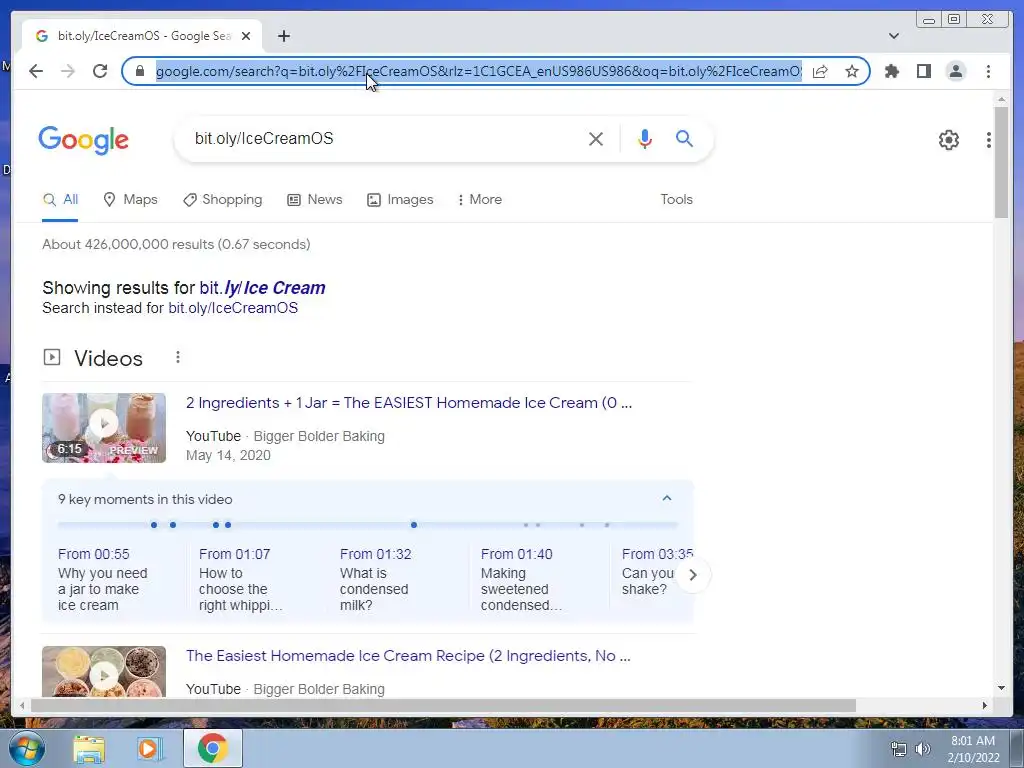Open the Chrome profile avatar
This screenshot has width=1024, height=768.
[955, 71]
